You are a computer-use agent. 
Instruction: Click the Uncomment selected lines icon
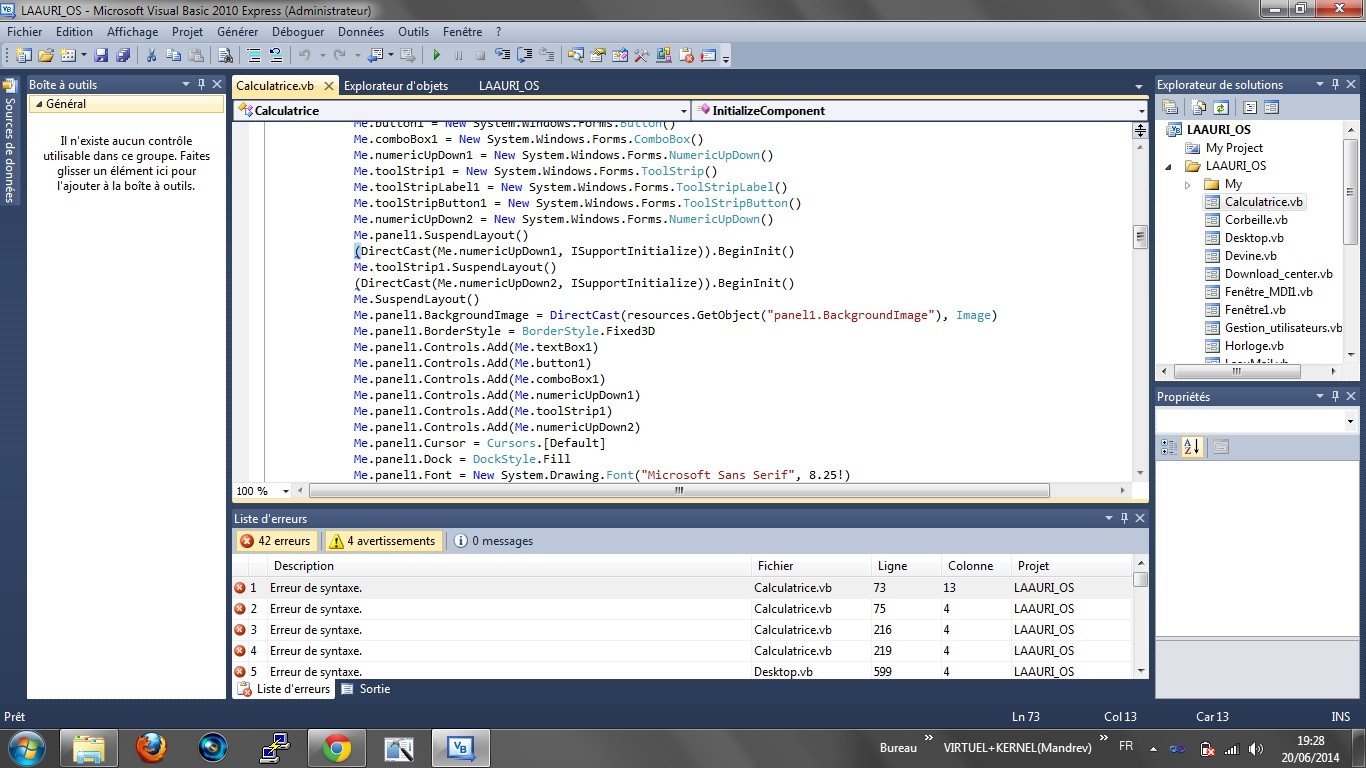[276, 55]
